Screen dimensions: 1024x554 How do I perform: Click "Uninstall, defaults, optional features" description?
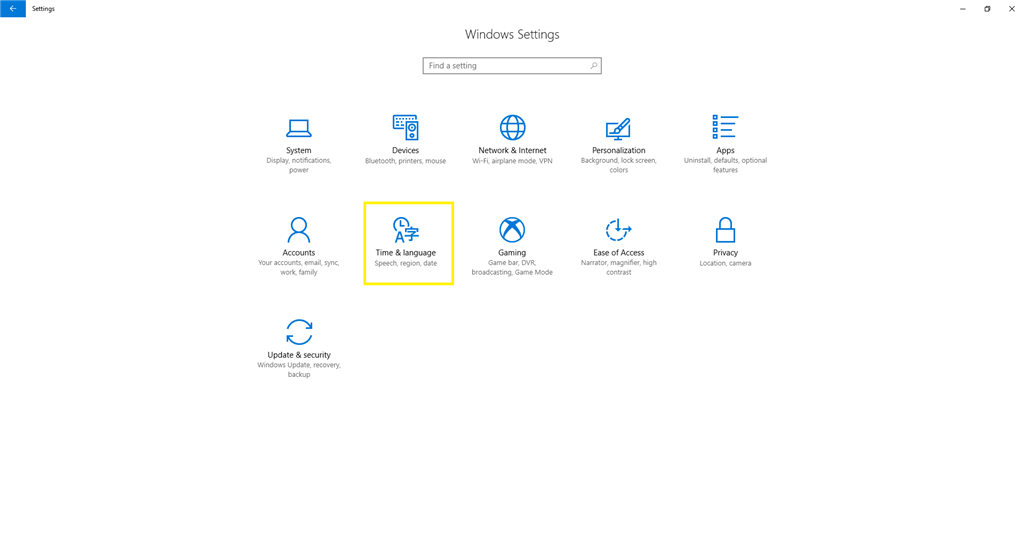[x=725, y=165]
